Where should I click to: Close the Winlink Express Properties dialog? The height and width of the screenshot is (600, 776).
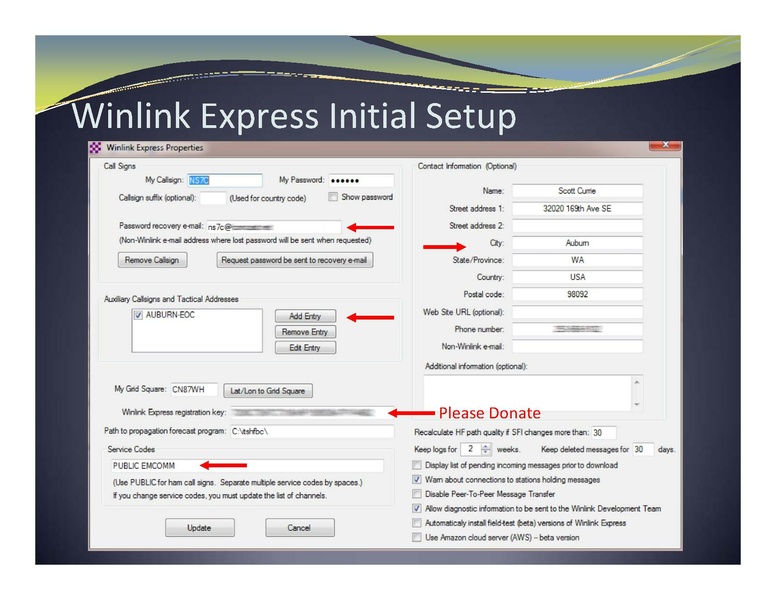pos(665,145)
